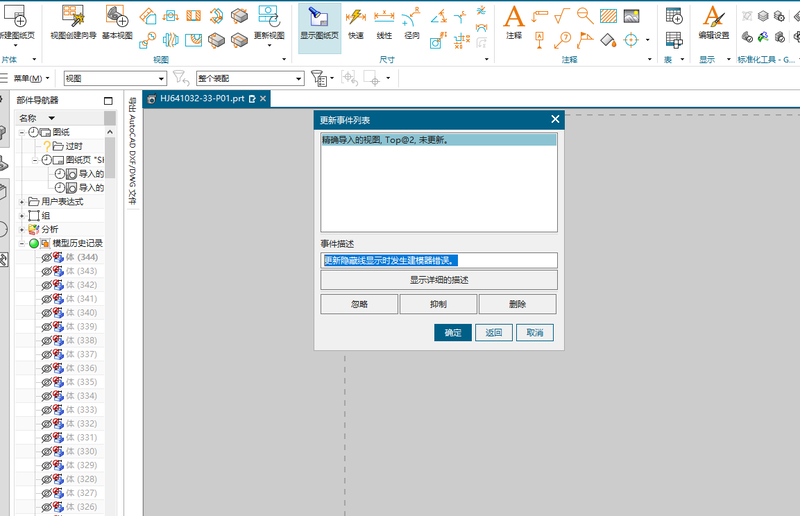Select the Linear dimension tool
Screen dimensions: 800x516
click(x=384, y=23)
